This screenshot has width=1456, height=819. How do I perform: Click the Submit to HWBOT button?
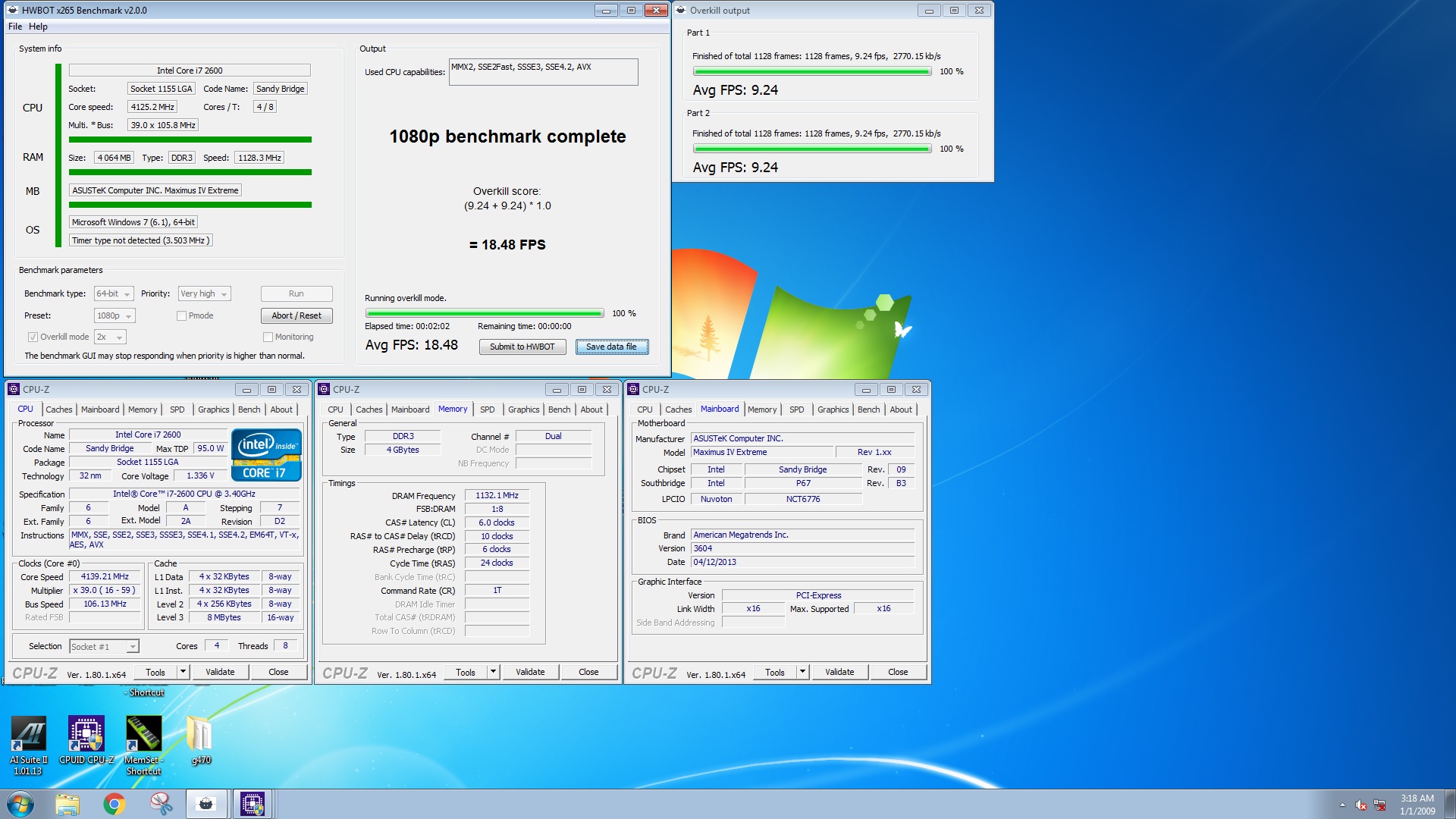click(522, 347)
